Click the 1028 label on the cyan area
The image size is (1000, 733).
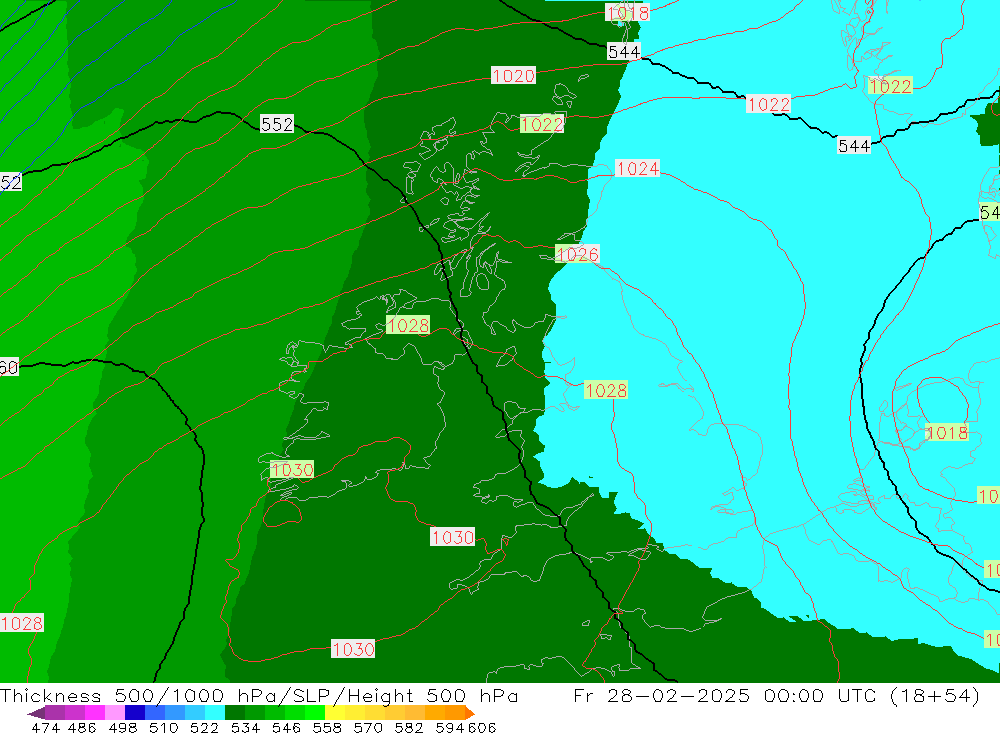pyautogui.click(x=606, y=390)
